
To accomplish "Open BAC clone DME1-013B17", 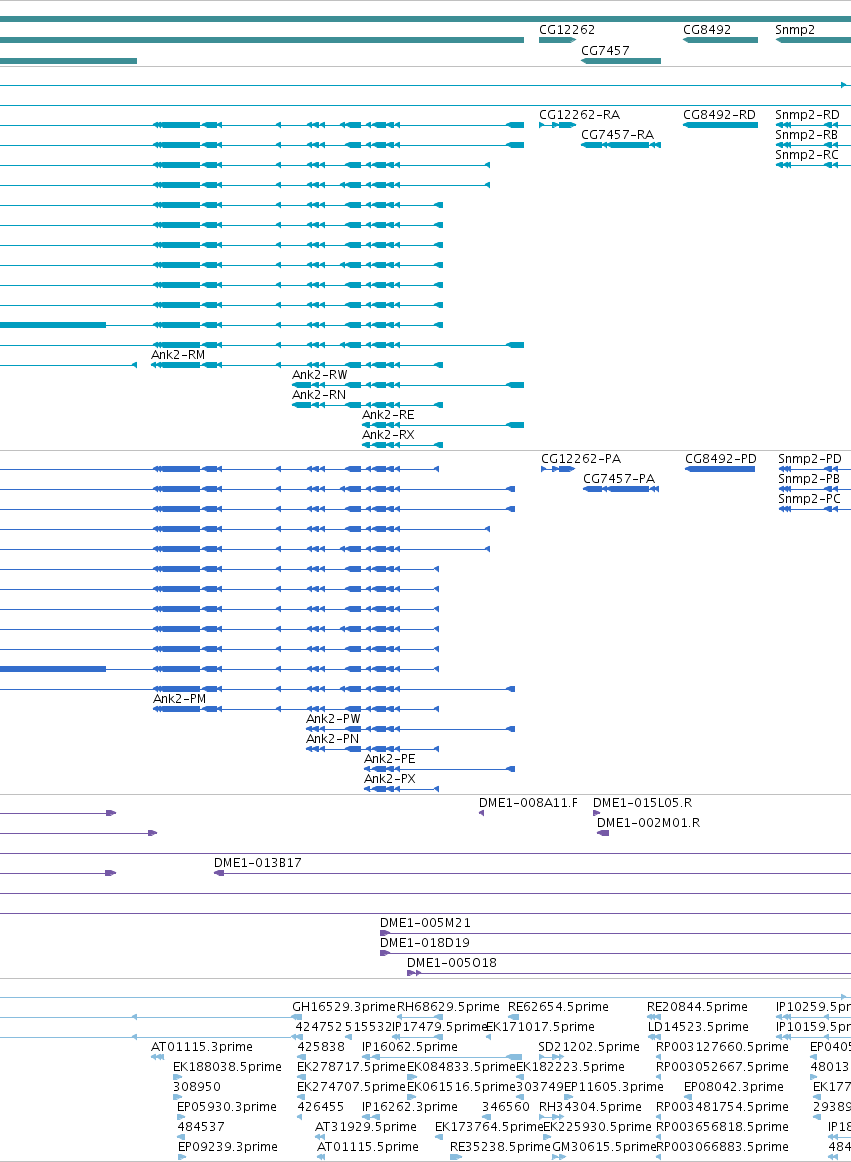I will pyautogui.click(x=258, y=863).
